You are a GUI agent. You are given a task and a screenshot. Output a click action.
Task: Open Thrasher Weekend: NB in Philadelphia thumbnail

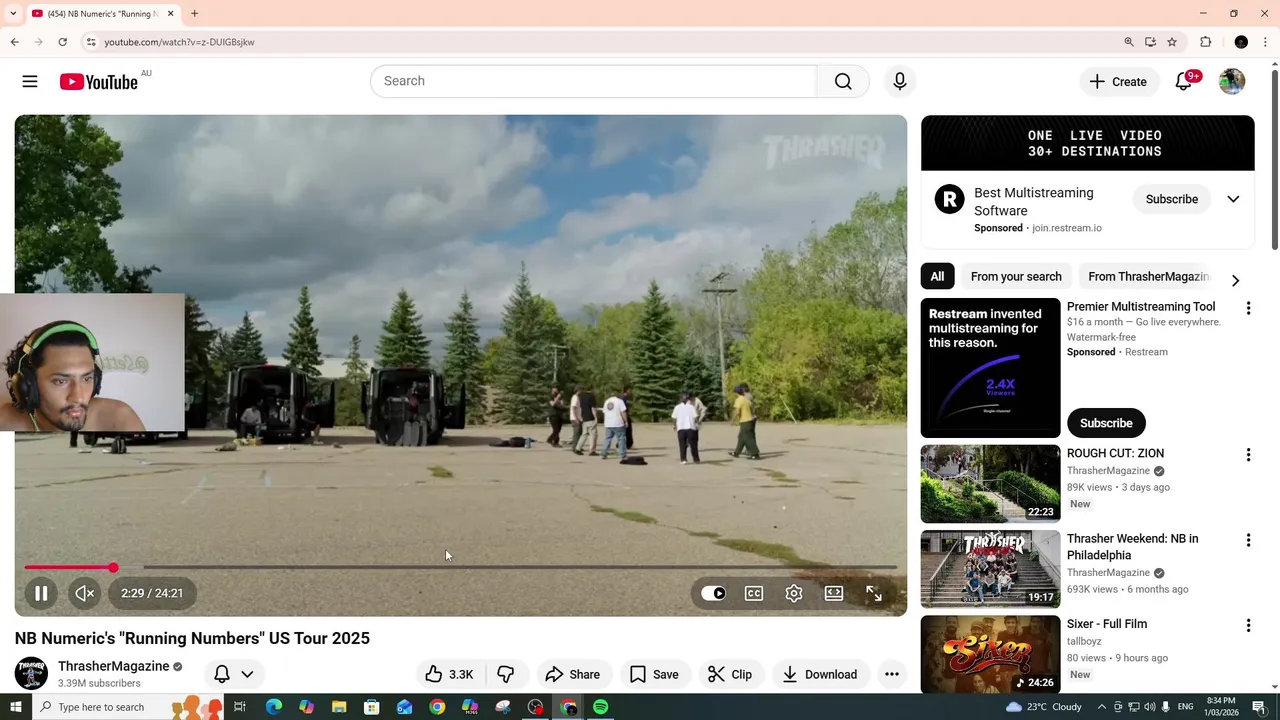(x=990, y=569)
